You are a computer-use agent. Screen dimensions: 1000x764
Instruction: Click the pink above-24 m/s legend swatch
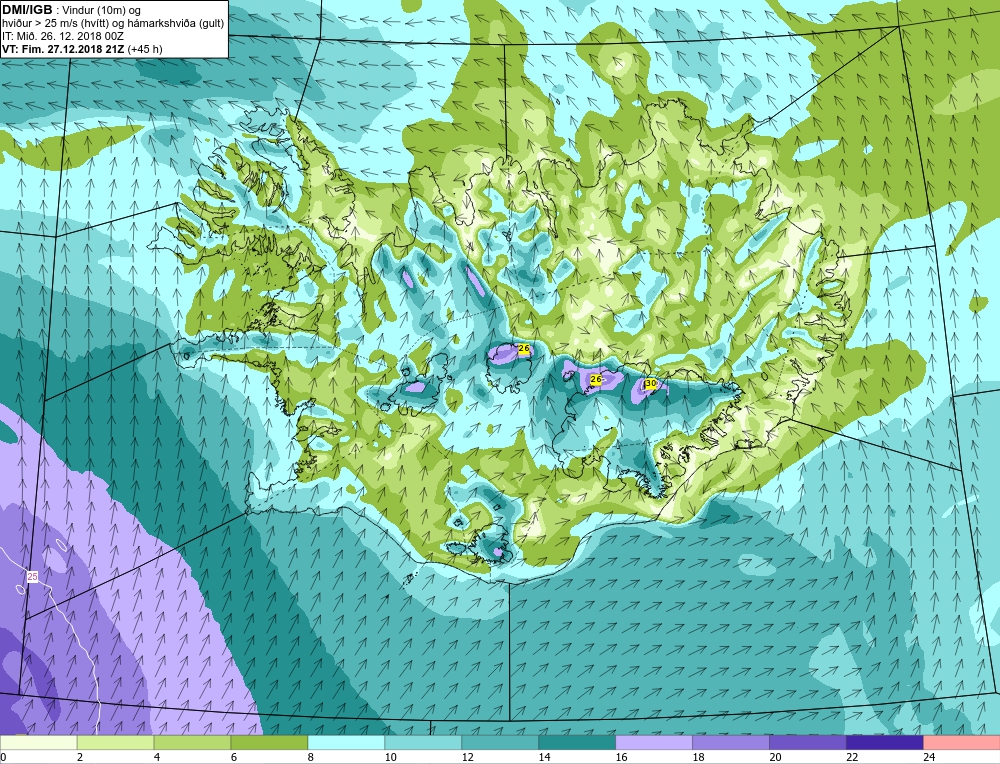(962, 743)
